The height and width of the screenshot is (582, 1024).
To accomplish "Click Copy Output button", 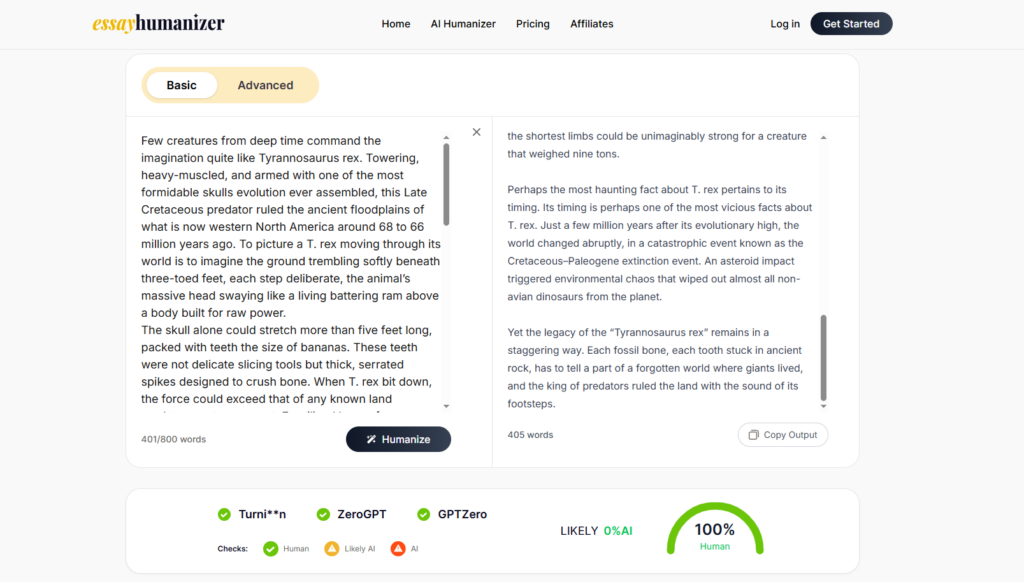I will click(x=783, y=435).
